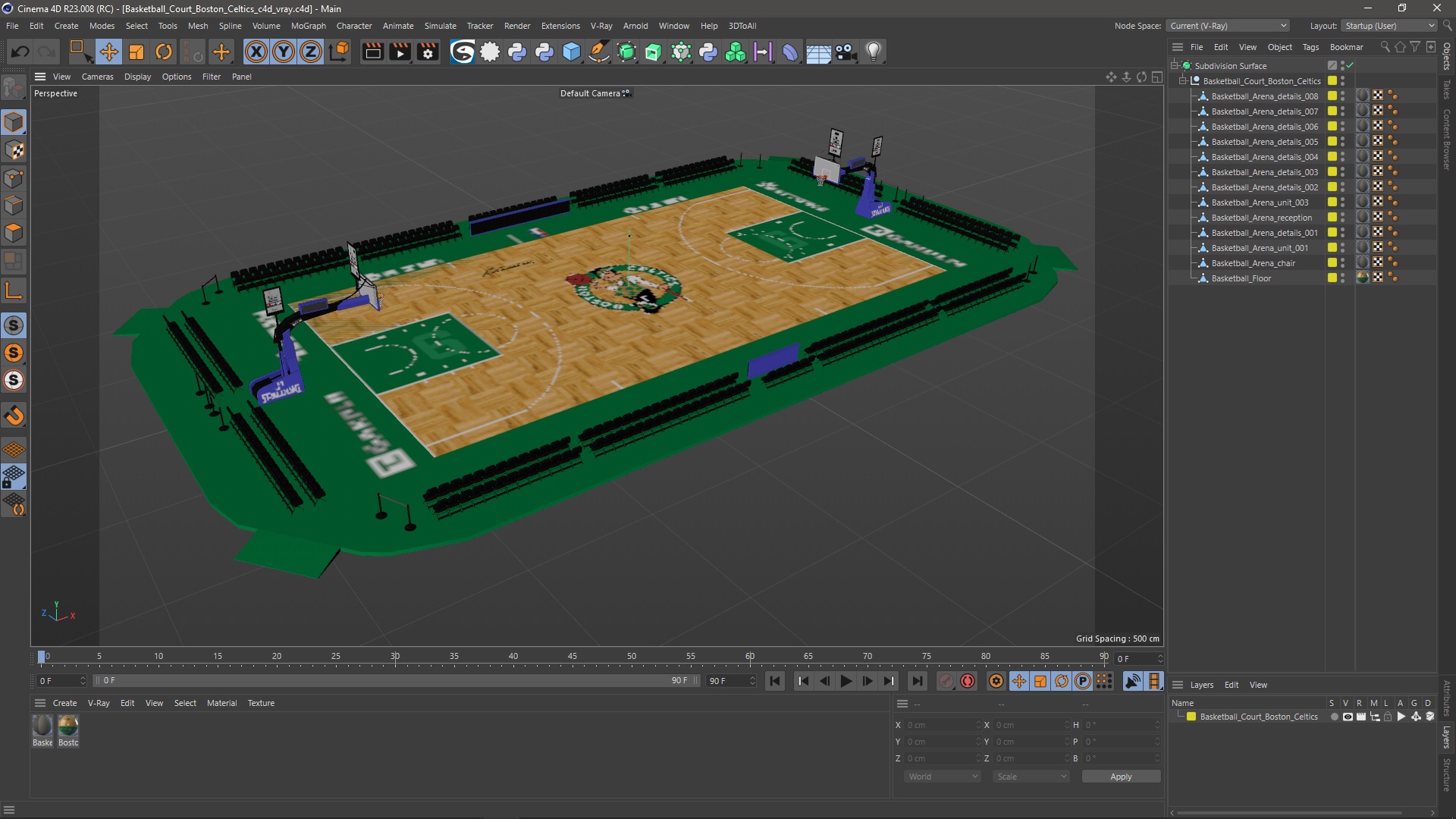1456x819 pixels.
Task: Open the Simulate menu
Action: 440,26
